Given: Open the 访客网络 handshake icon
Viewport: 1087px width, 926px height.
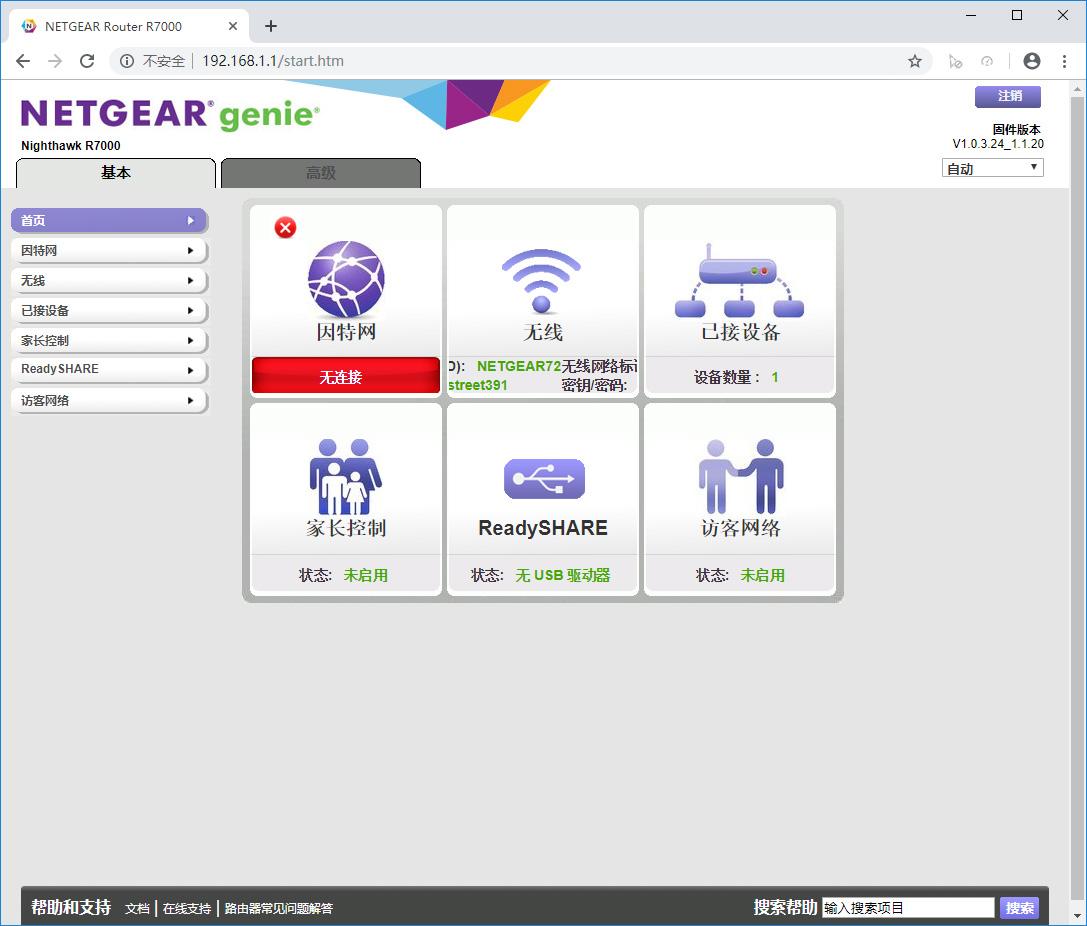Looking at the screenshot, I should click(x=740, y=476).
